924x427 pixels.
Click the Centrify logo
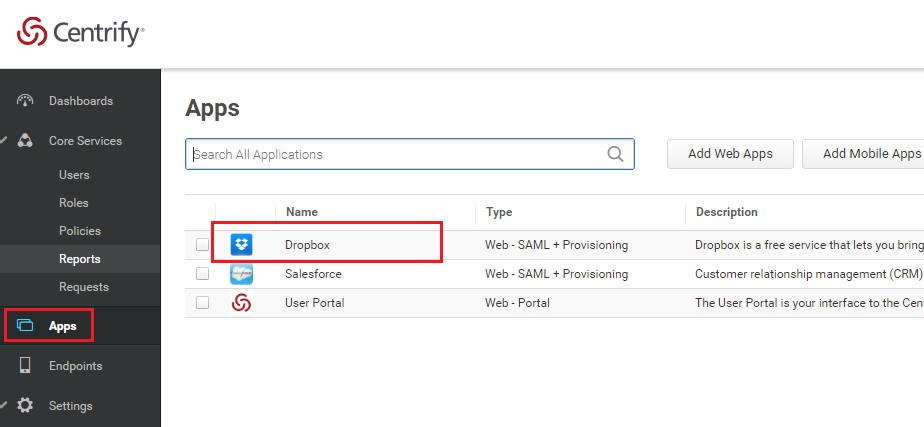(81, 32)
